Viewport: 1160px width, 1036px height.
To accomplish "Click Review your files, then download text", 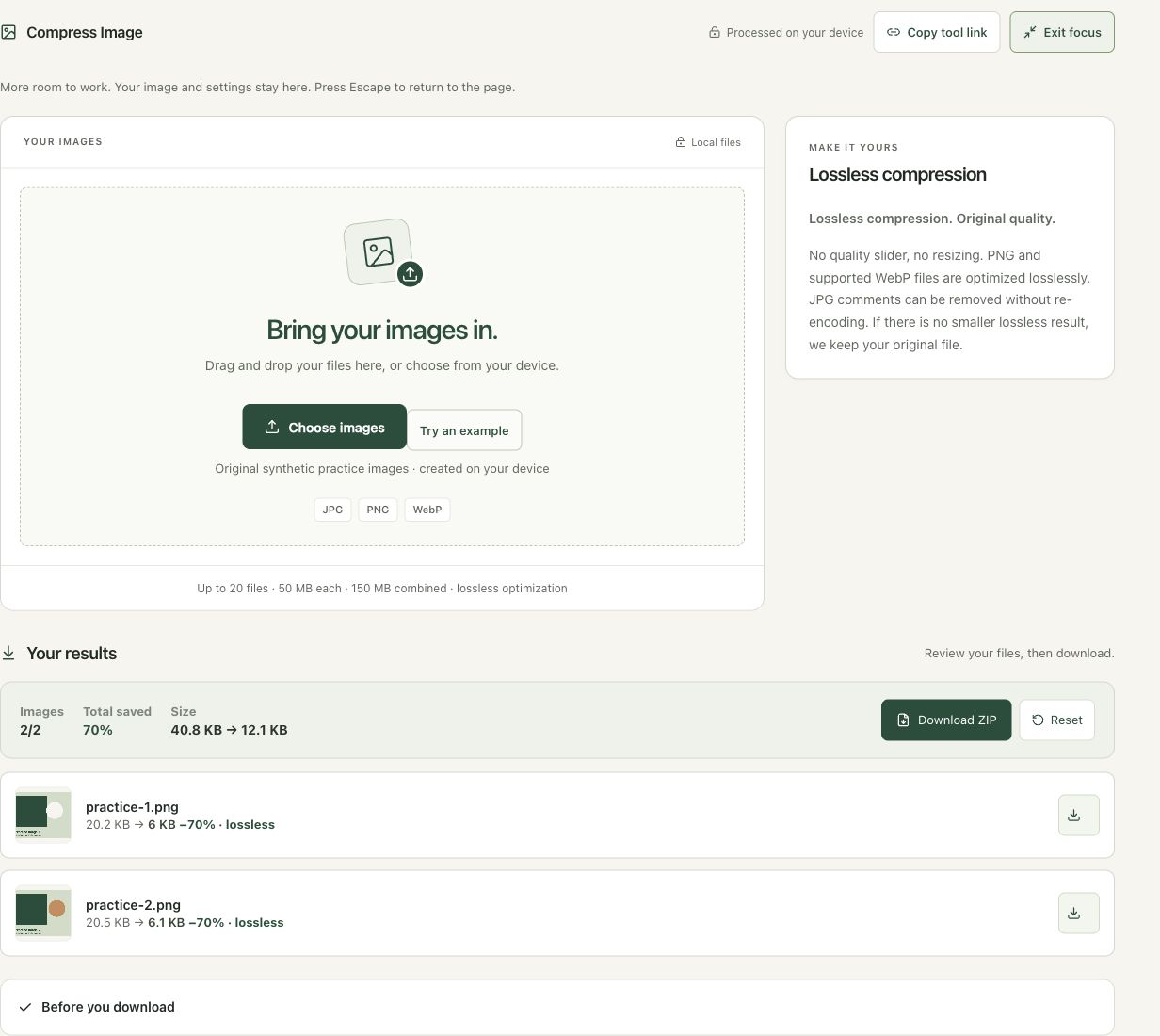I will (x=1019, y=653).
